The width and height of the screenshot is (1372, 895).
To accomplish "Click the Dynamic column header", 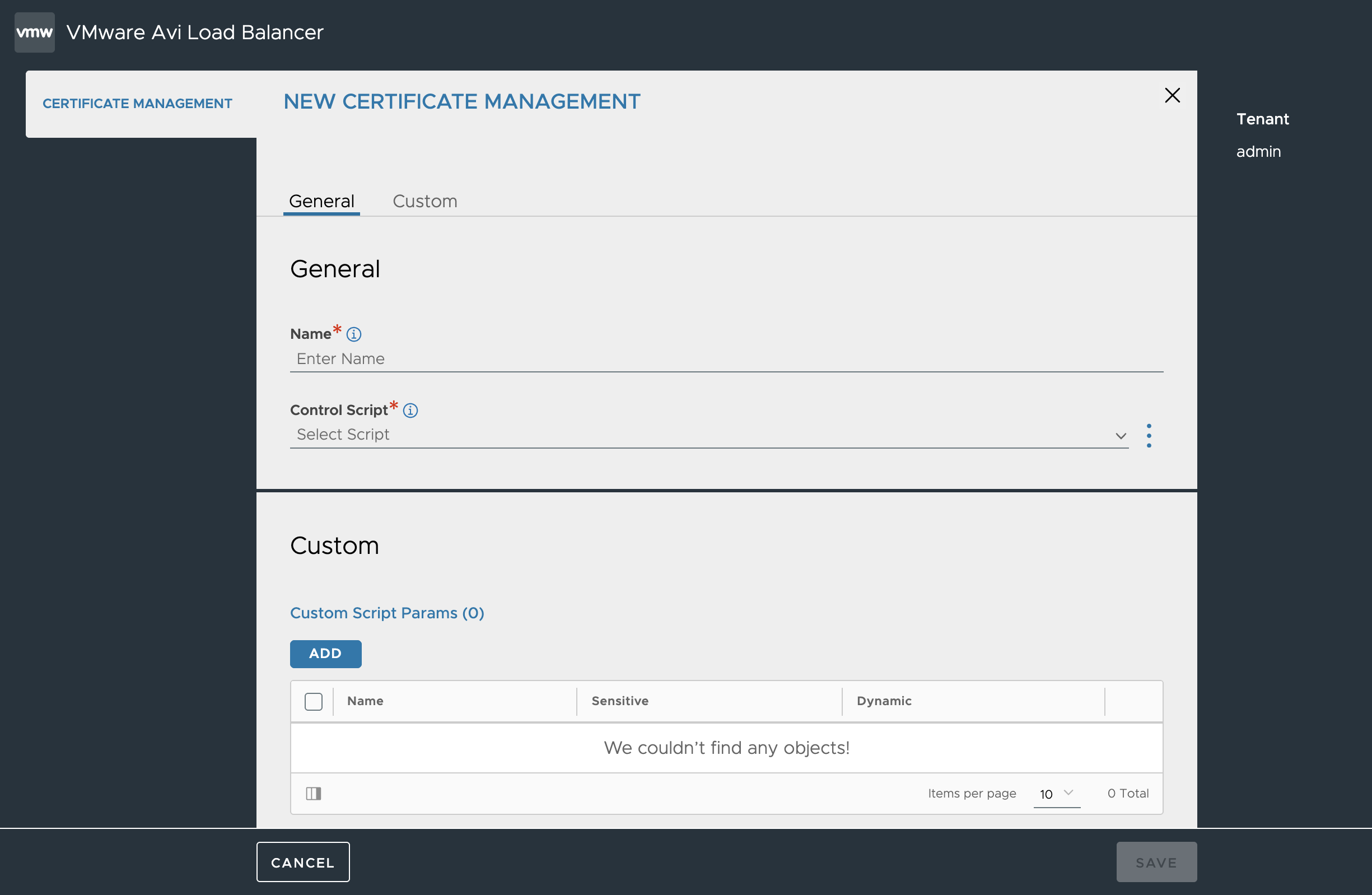I will (884, 701).
